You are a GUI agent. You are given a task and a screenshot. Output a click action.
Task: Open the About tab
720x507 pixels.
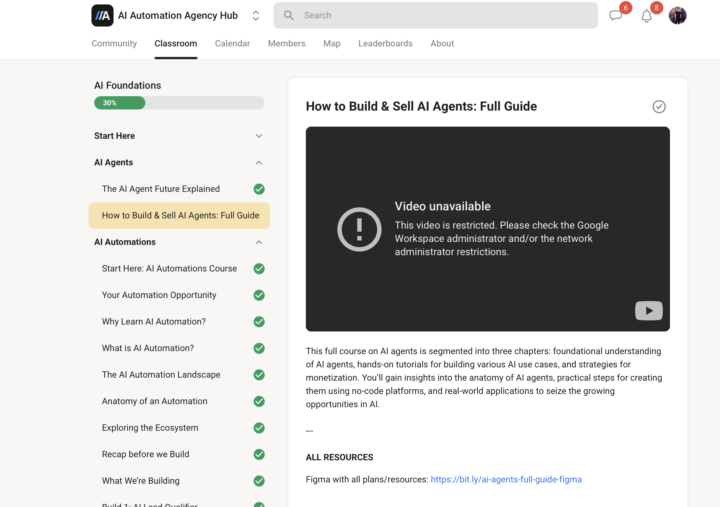point(442,43)
